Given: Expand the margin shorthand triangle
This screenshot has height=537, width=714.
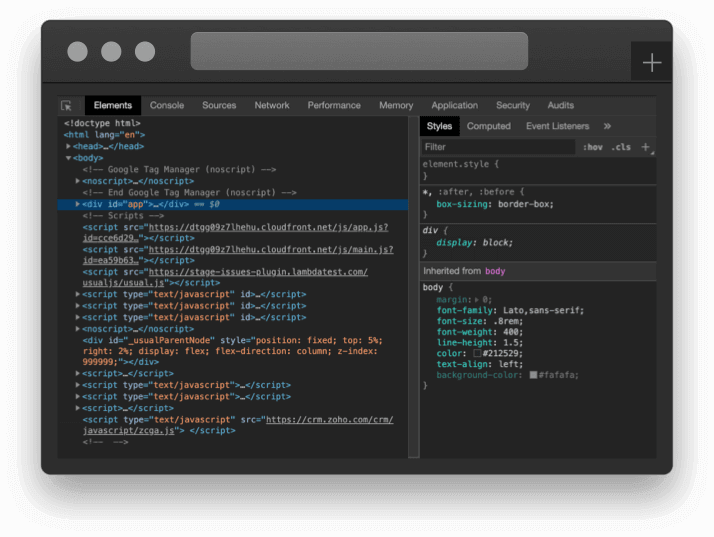Looking at the screenshot, I should (477, 300).
